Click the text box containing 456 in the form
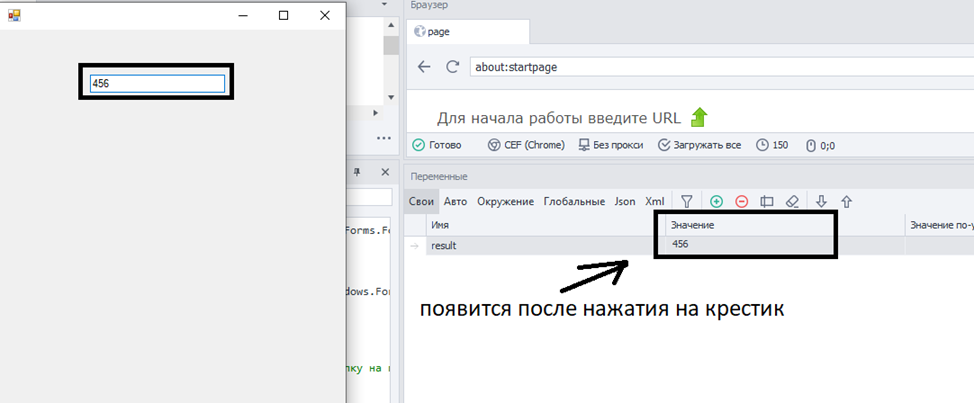Viewport: 974px width, 403px height. click(157, 83)
